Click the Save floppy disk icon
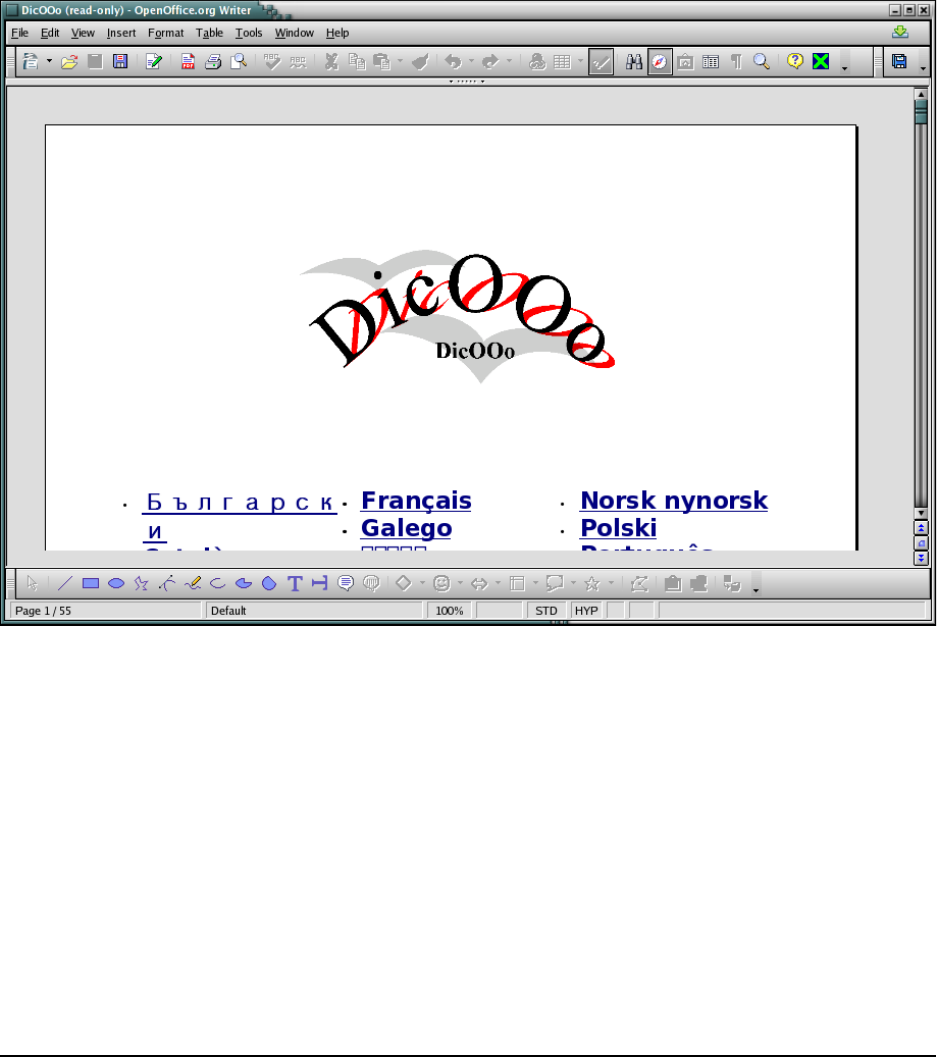Screen dimensions: 937x1057 tap(120, 62)
